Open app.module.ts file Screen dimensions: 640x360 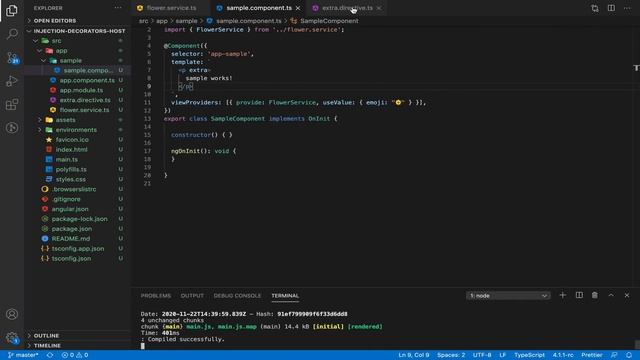click(81, 90)
